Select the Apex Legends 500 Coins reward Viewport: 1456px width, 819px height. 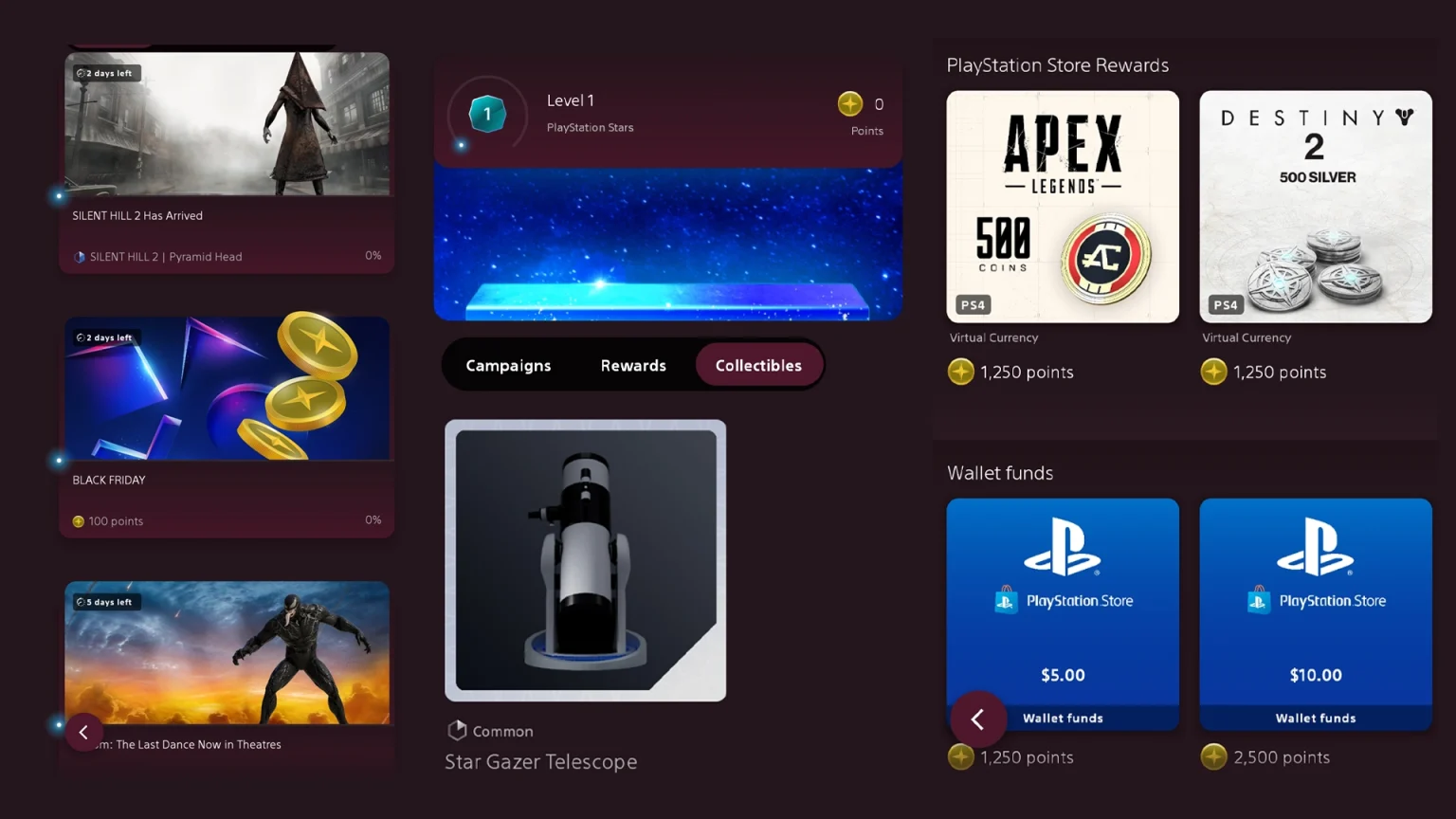[1063, 207]
